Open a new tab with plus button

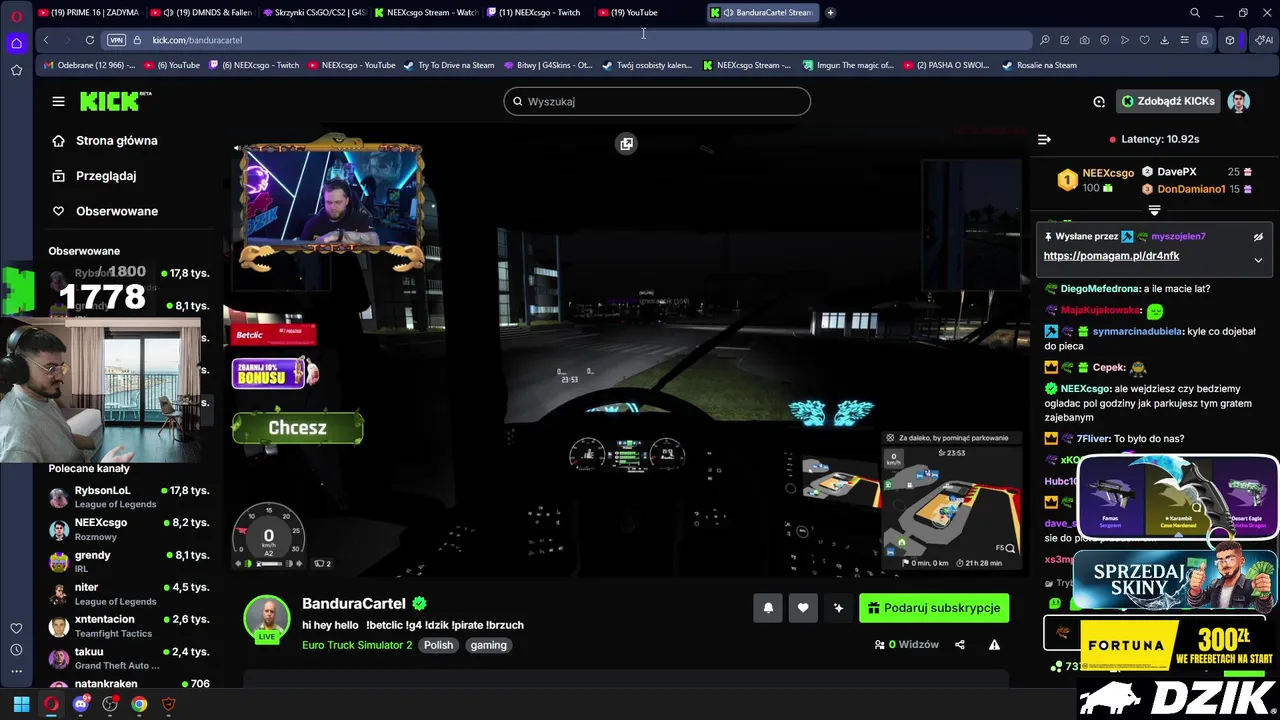pos(831,13)
